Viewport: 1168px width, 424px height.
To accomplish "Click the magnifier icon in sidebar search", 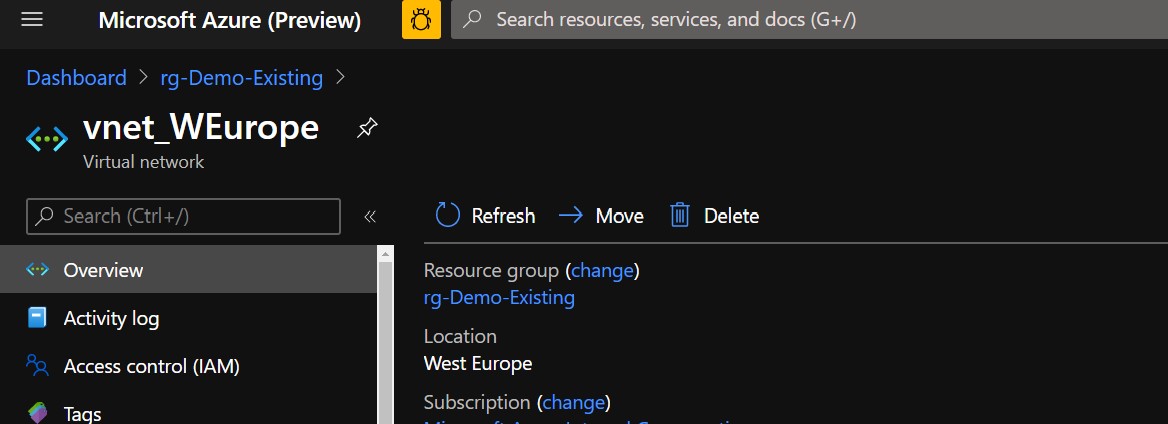I will coord(45,216).
